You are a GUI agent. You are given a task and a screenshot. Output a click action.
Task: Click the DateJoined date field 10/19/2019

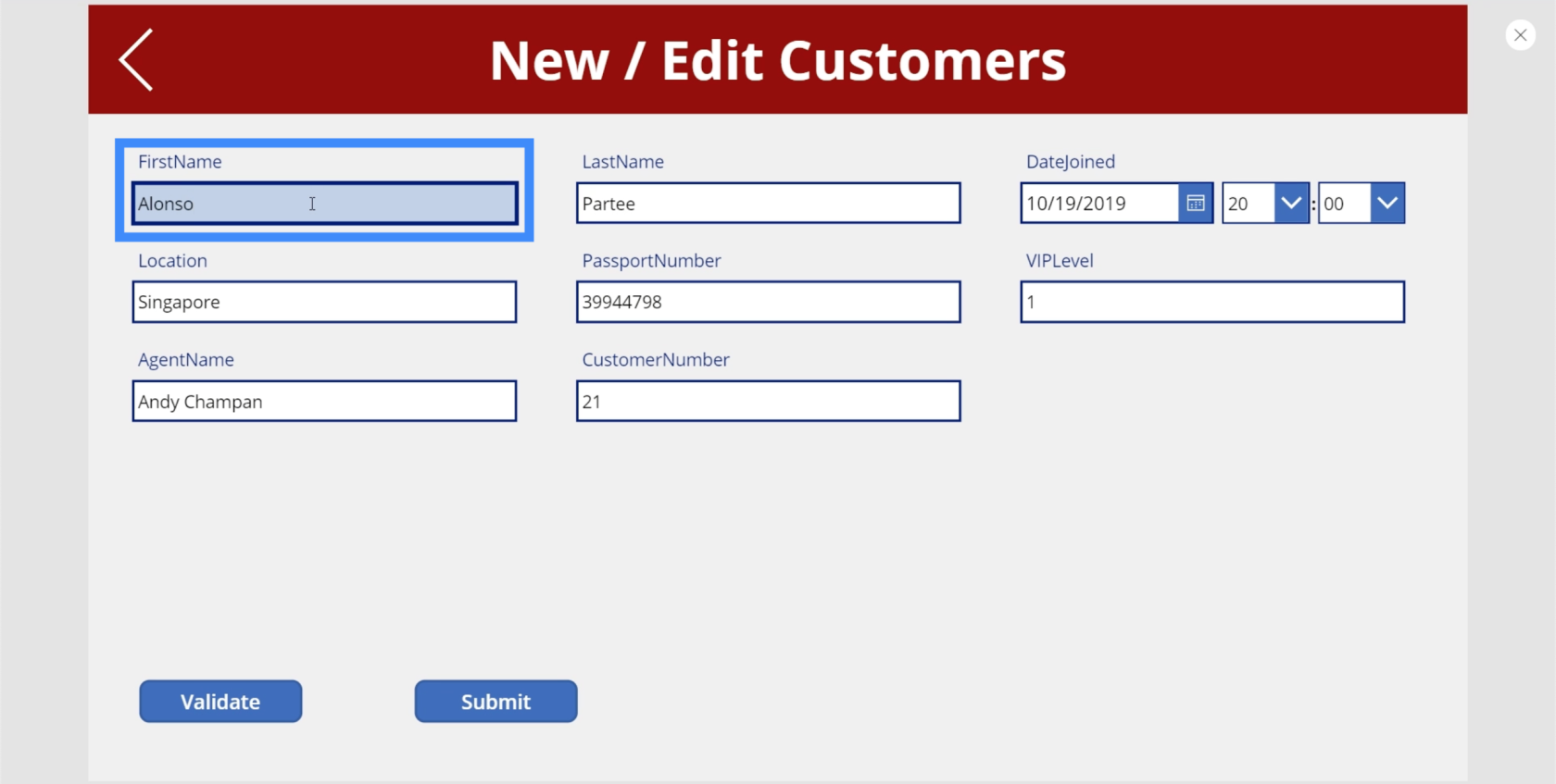(1100, 204)
